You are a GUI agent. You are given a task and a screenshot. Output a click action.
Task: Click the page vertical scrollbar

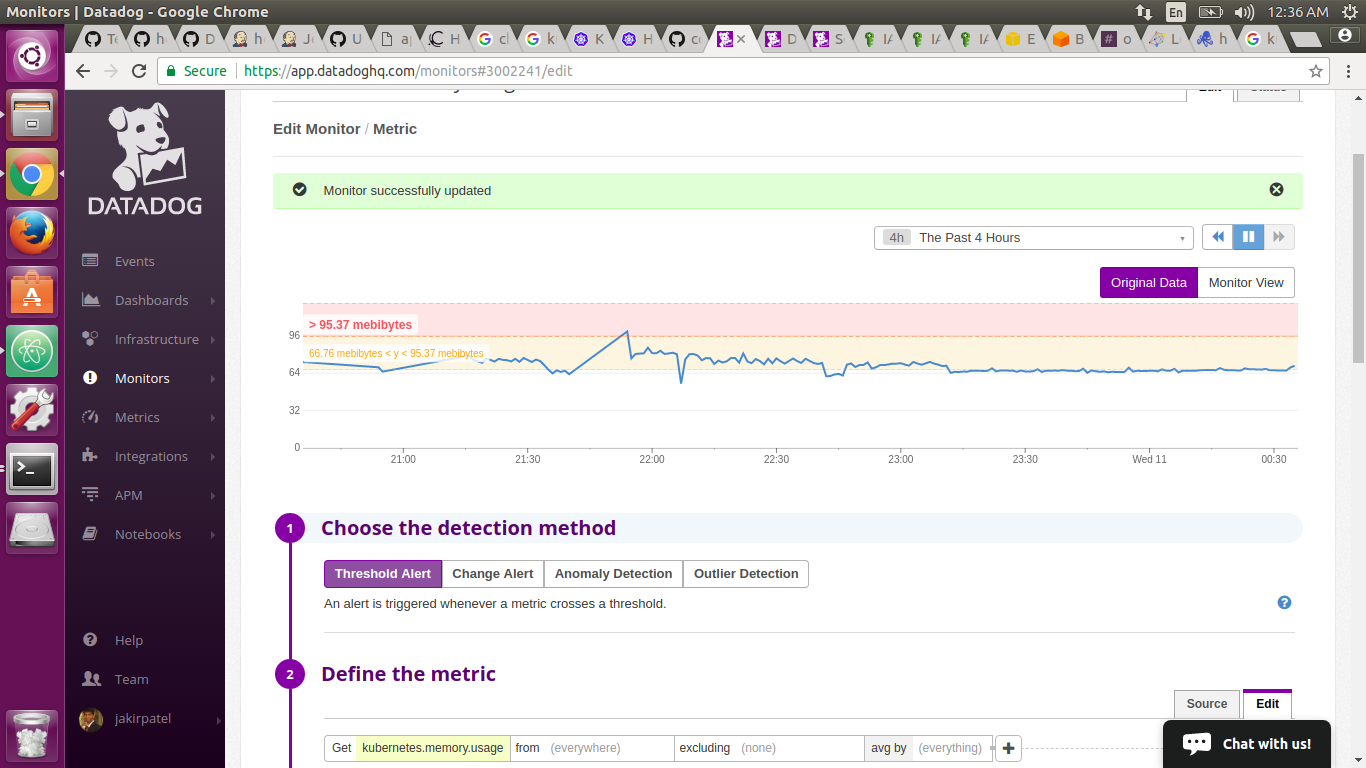pos(1358,258)
